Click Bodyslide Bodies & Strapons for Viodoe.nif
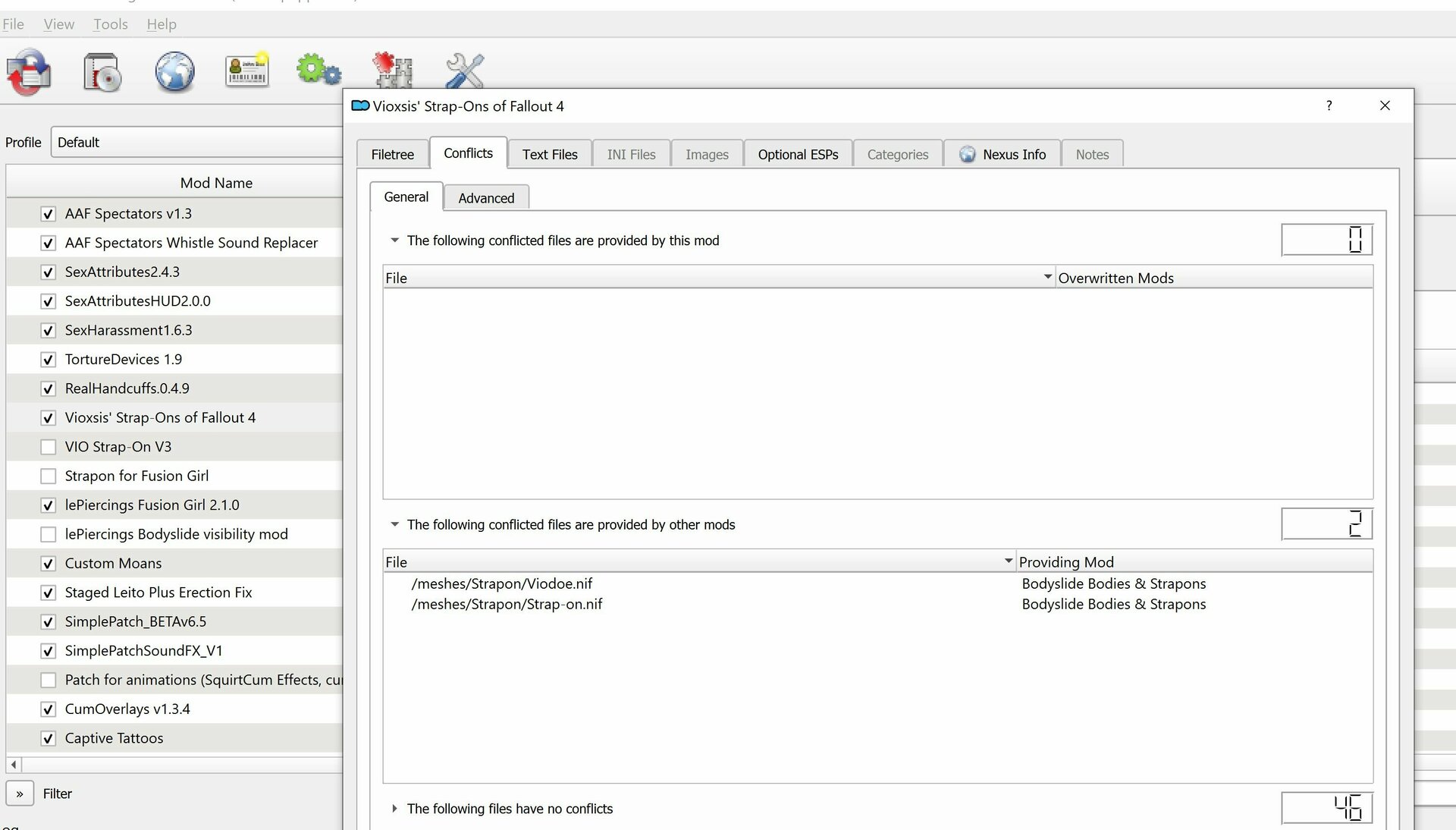Image resolution: width=1456 pixels, height=830 pixels. (x=1113, y=583)
